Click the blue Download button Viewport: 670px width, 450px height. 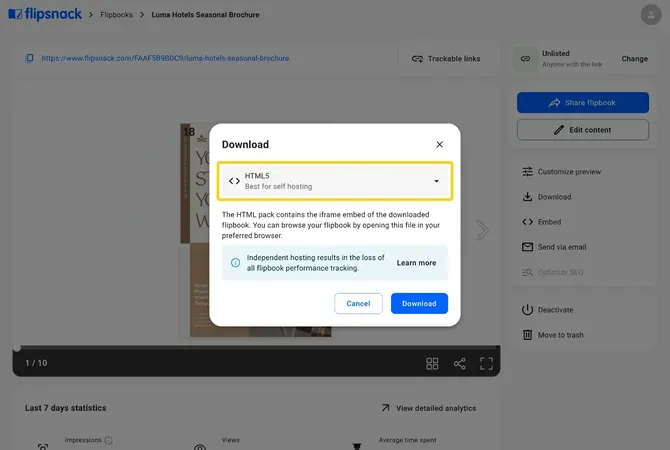pyautogui.click(x=419, y=303)
